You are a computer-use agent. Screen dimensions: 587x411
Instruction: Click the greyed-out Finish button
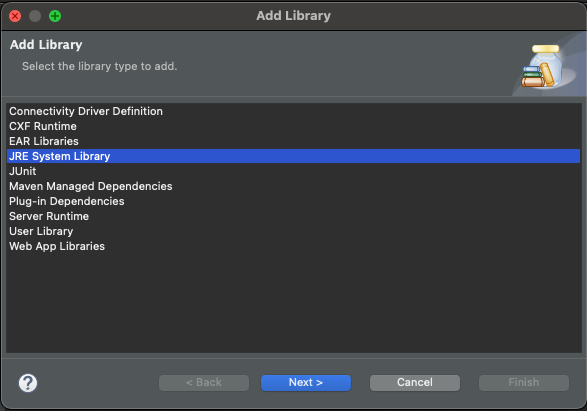click(524, 383)
